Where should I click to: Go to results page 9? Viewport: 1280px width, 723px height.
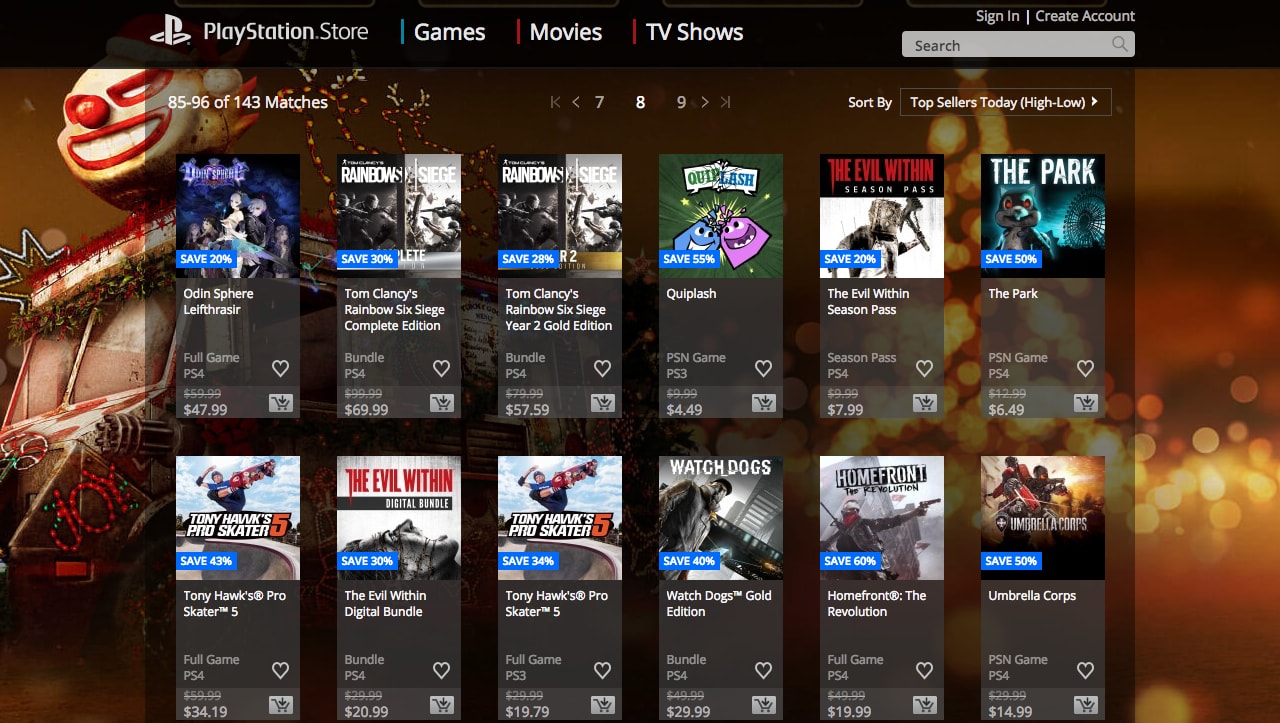pos(681,102)
